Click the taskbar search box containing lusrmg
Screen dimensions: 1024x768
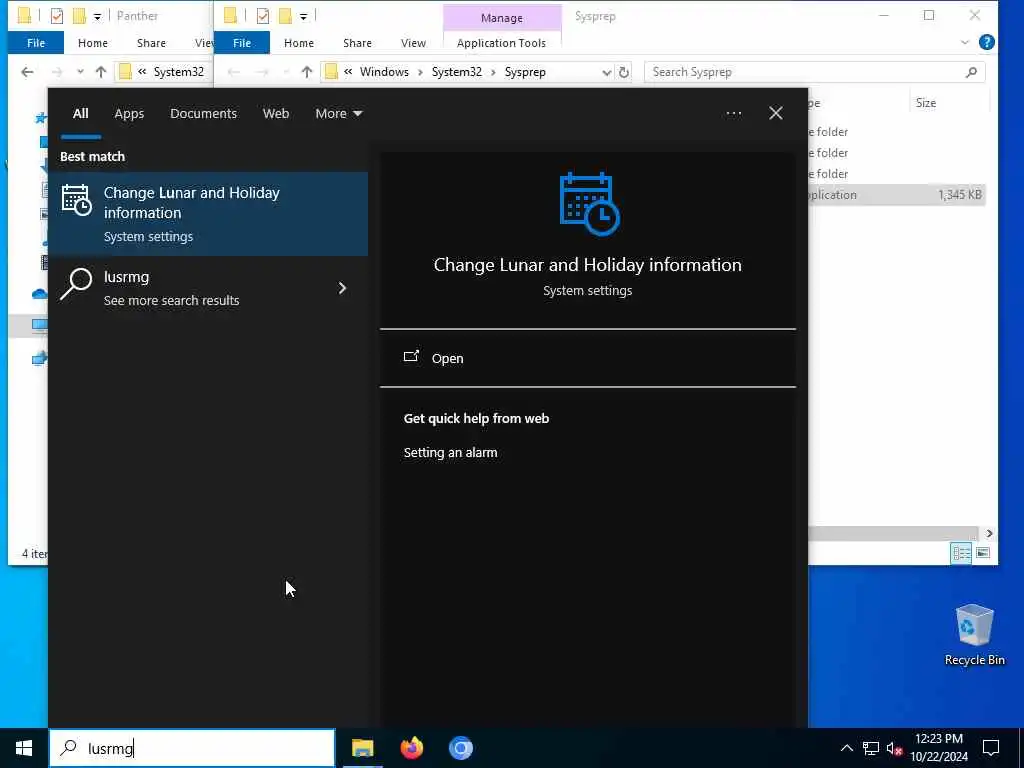192,748
